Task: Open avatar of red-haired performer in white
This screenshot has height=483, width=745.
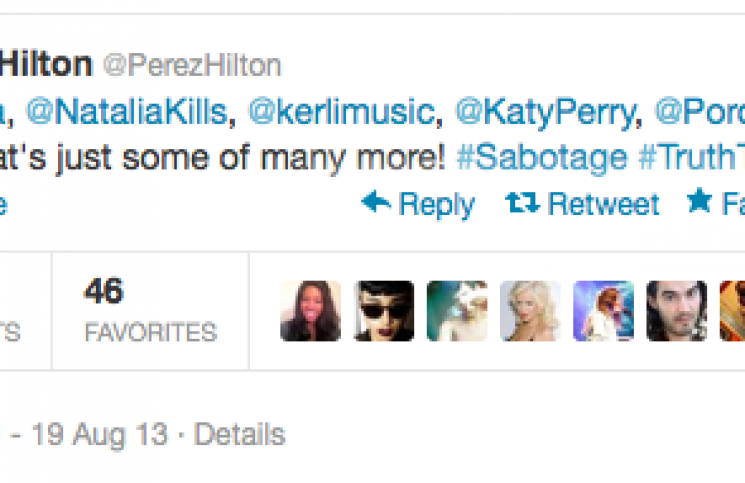Action: [603, 311]
